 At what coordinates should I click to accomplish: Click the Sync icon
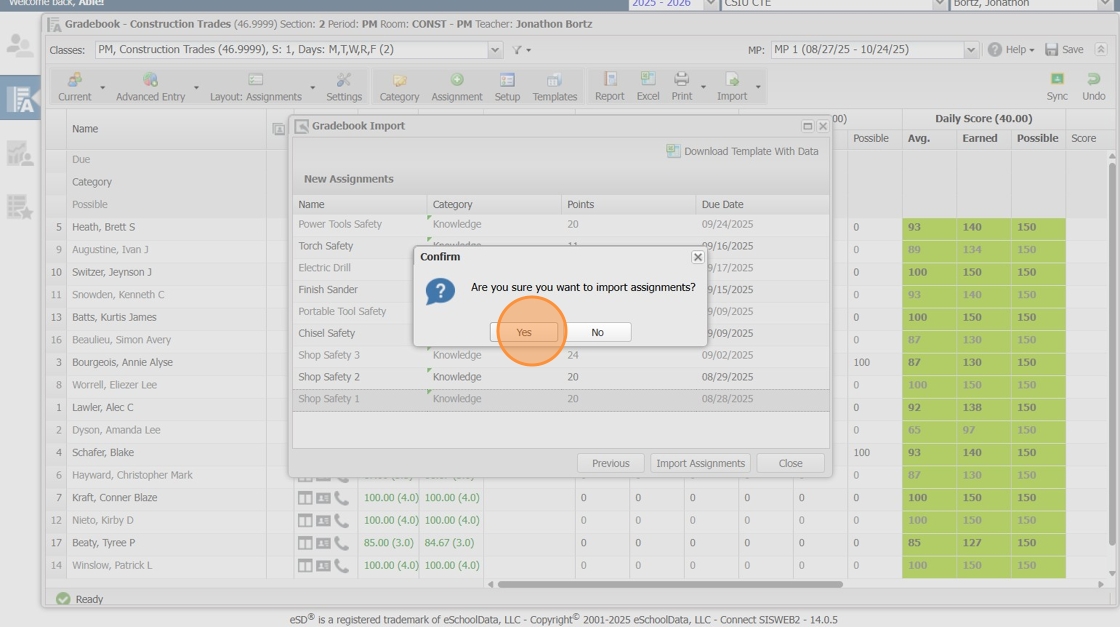tap(1057, 87)
